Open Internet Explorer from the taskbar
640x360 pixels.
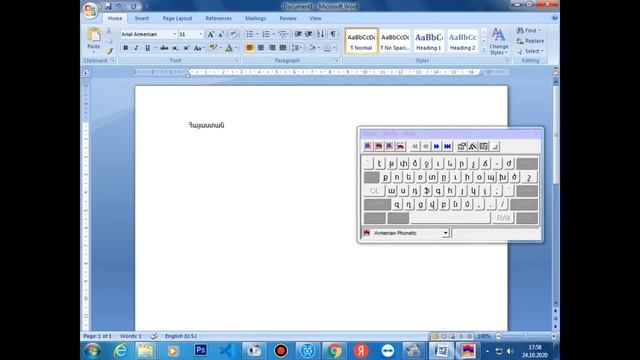[120, 350]
